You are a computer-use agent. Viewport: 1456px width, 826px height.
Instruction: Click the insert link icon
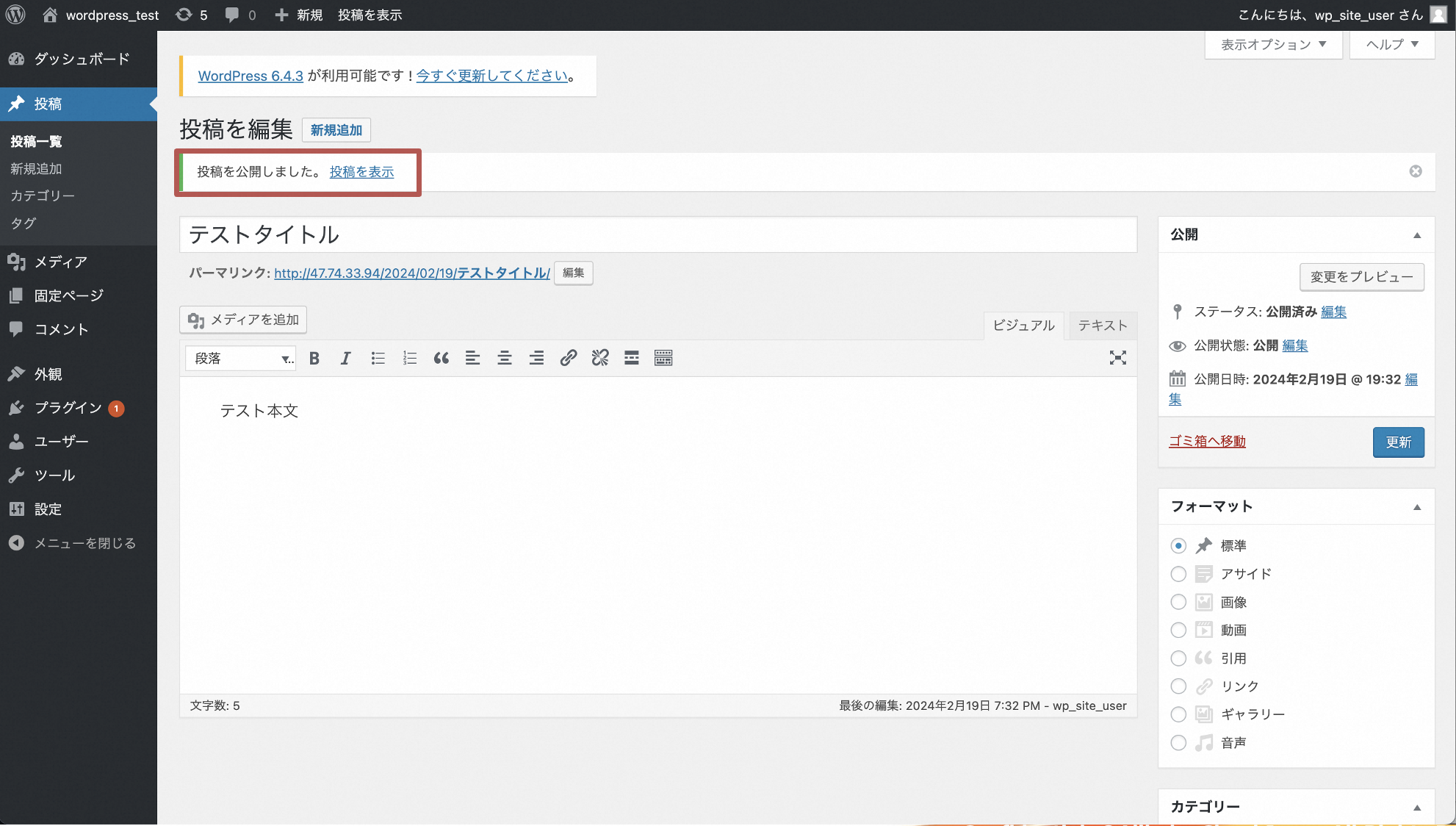[x=568, y=358]
